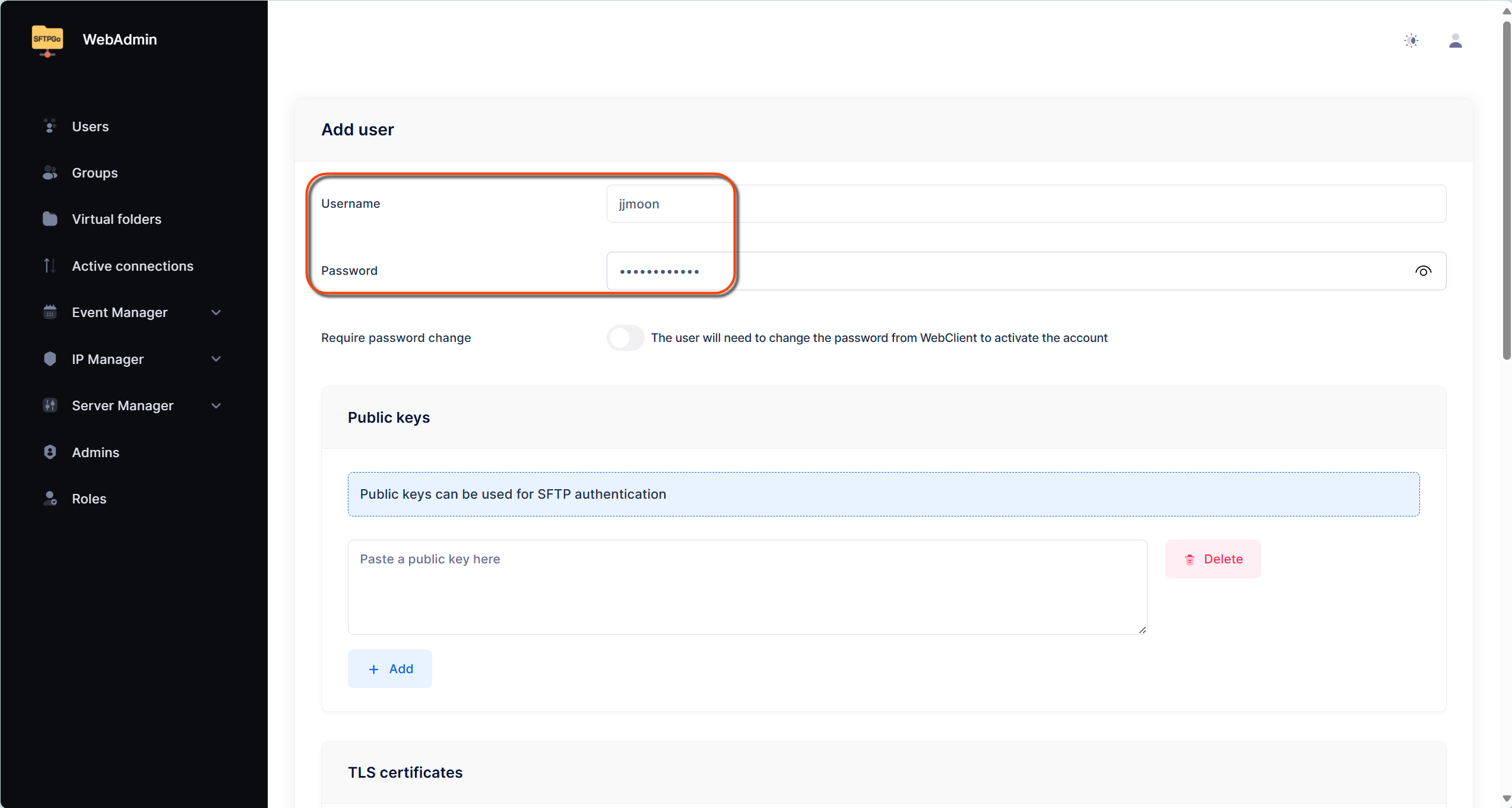The width and height of the screenshot is (1512, 808).
Task: Show password with the eye icon
Action: pyautogui.click(x=1424, y=271)
